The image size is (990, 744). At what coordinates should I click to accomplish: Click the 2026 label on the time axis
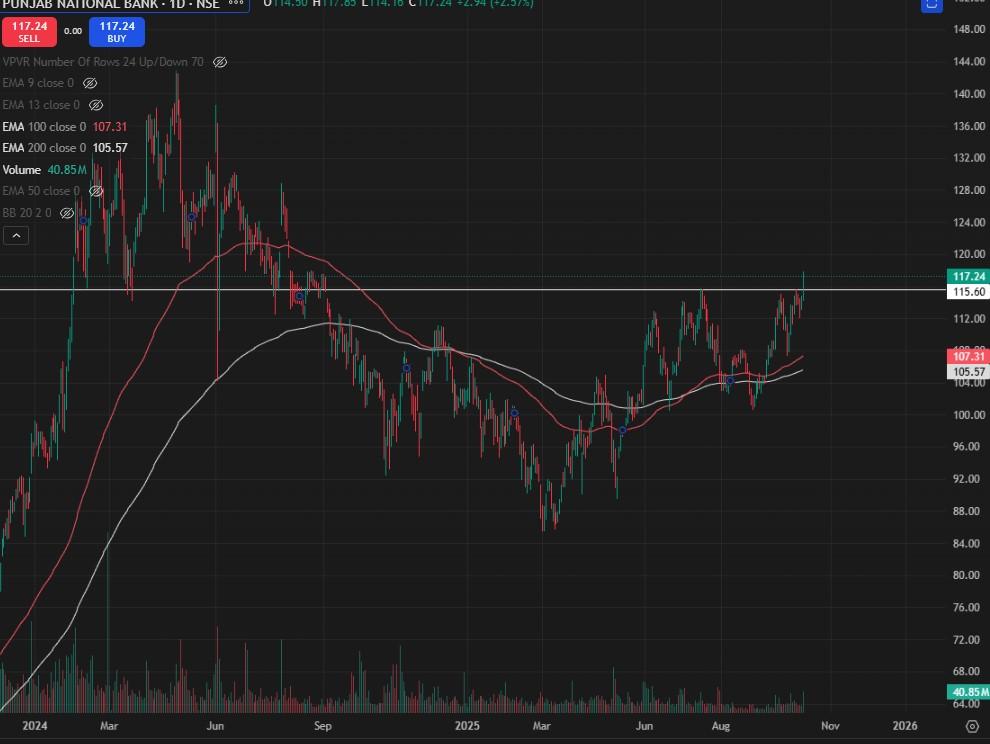[x=905, y=726]
